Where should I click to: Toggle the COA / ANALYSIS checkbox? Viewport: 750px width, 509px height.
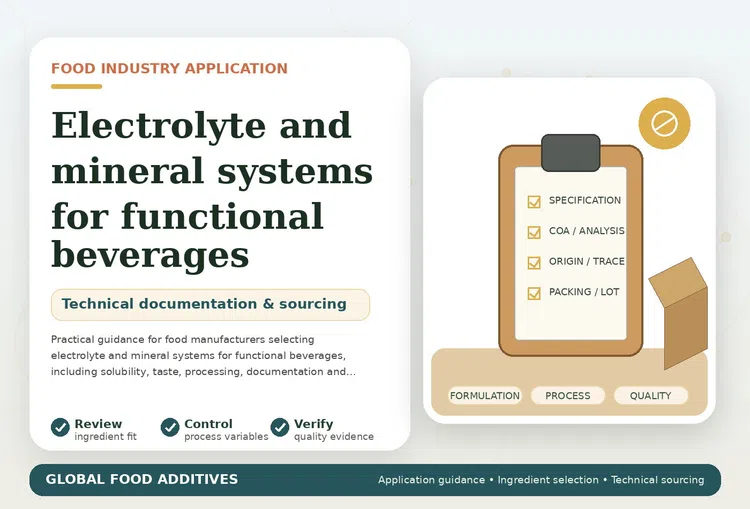coord(534,232)
